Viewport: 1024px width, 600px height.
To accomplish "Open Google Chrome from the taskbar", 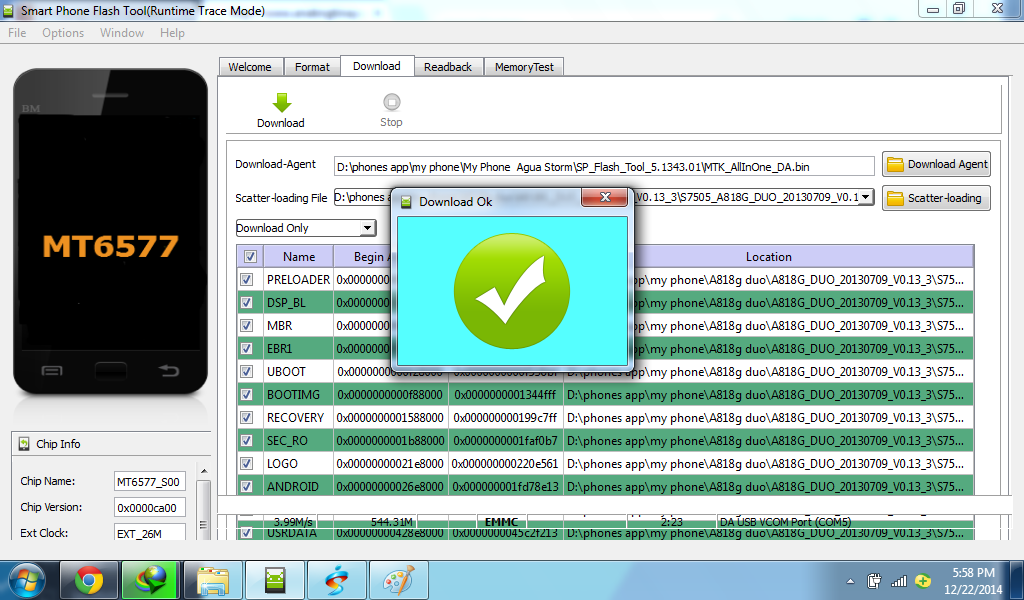I will pyautogui.click(x=89, y=580).
